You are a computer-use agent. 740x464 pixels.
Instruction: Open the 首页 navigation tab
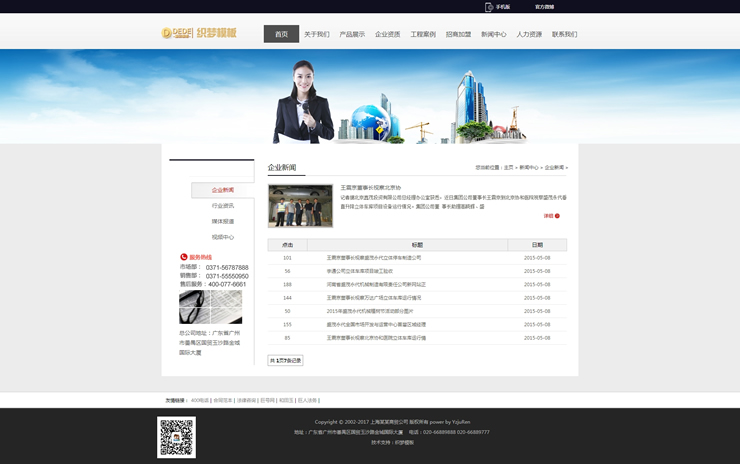click(x=281, y=34)
